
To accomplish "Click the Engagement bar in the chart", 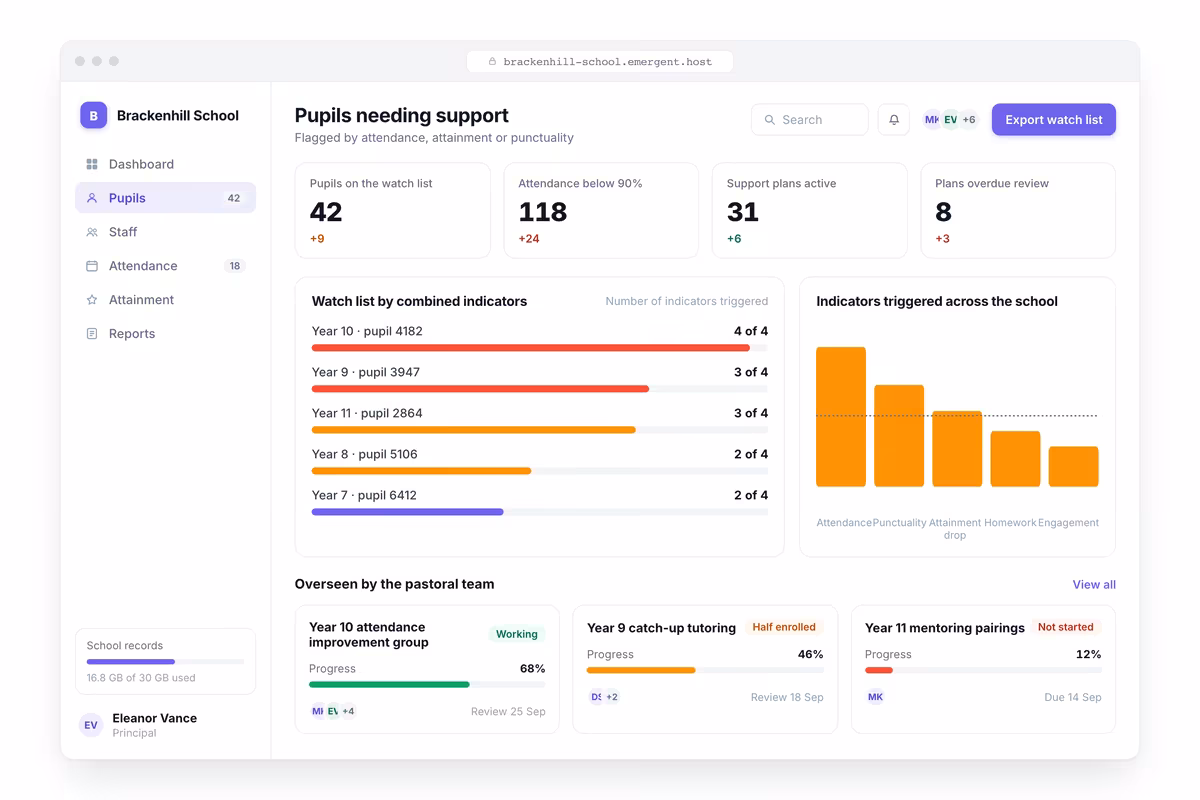I will coord(1074,467).
